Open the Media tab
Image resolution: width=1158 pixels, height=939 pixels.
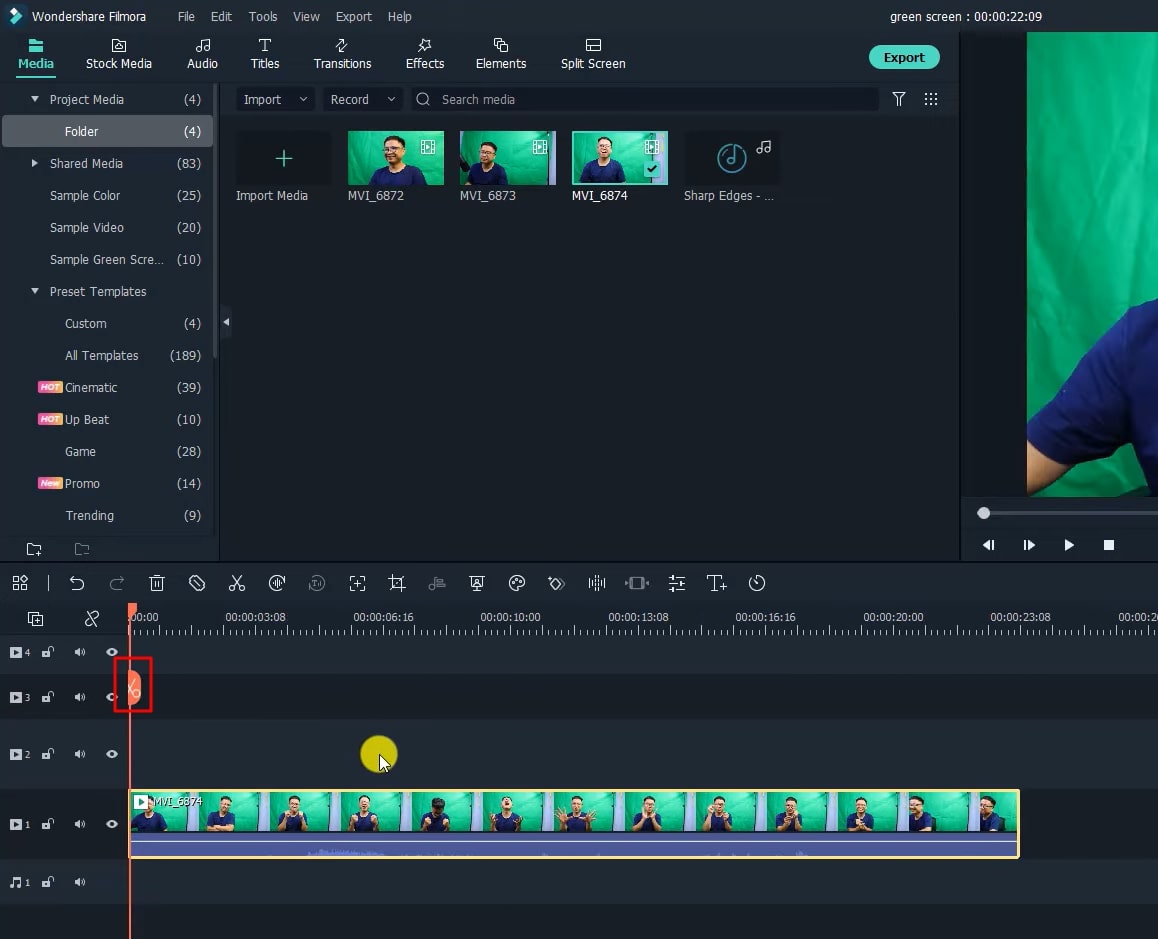pos(35,55)
